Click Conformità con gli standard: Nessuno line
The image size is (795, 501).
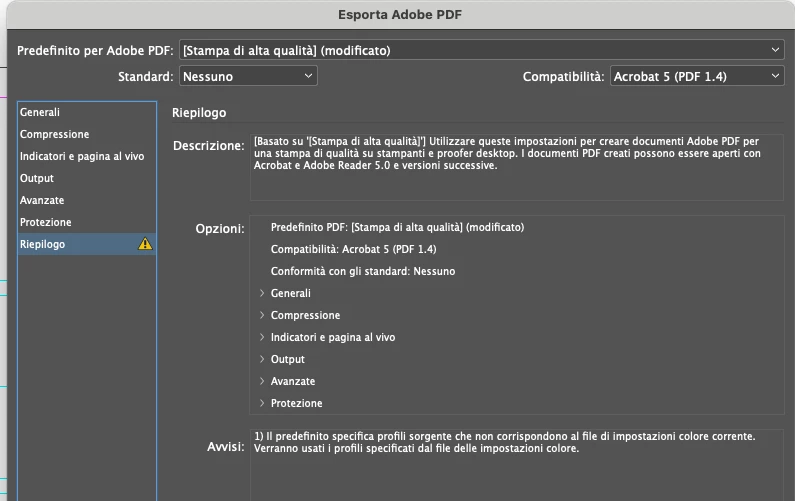(x=363, y=271)
